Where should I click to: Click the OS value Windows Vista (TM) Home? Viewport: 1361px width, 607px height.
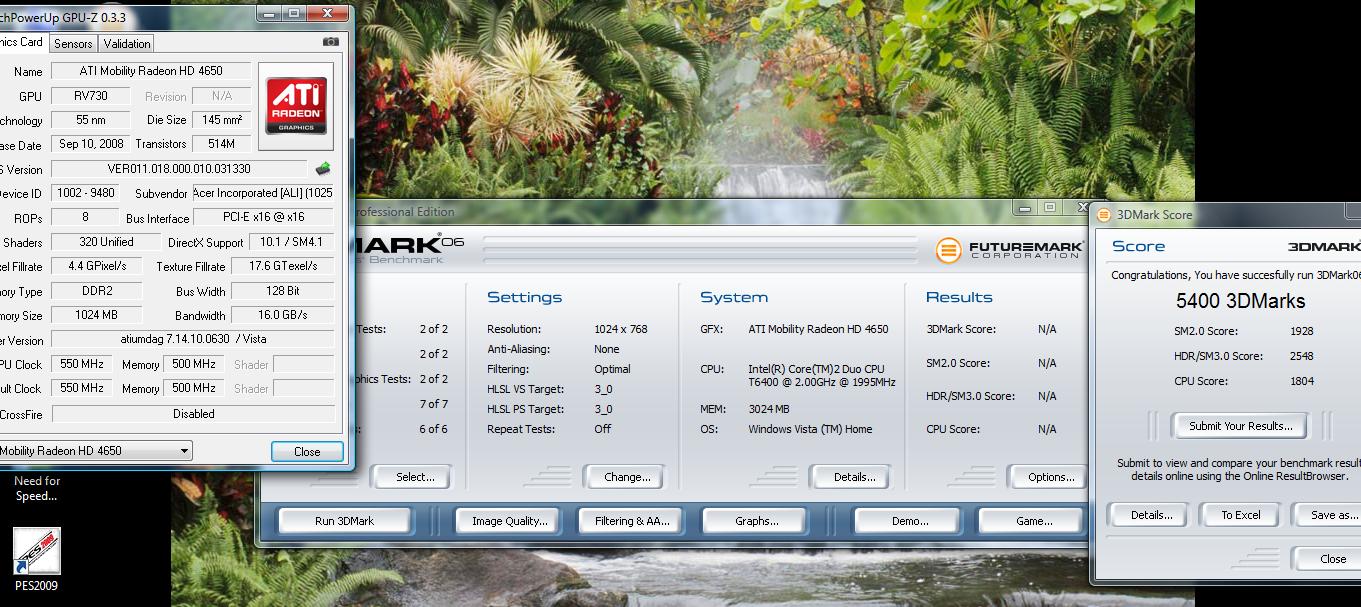[810, 429]
